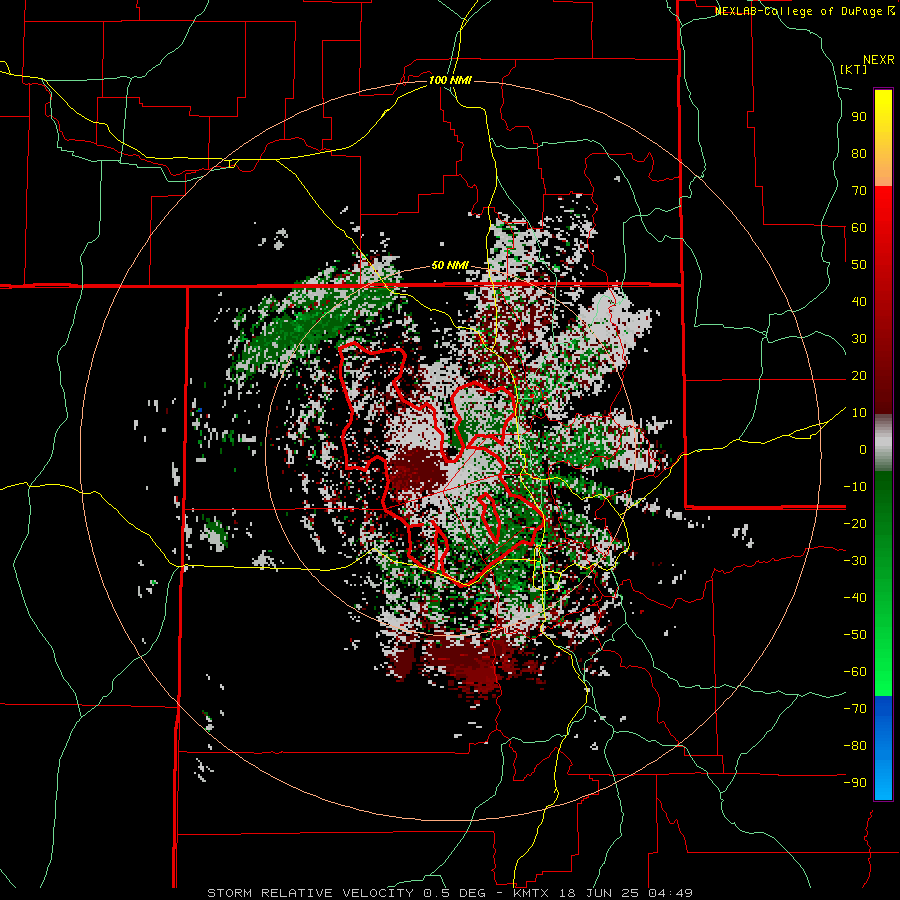Viewport: 900px width, 900px height.
Task: Click the 40 value on velocity scale
Action: pos(859,301)
